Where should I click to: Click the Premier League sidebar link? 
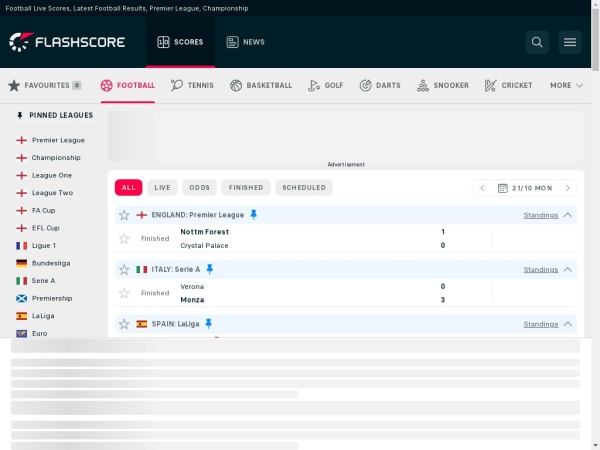point(58,140)
